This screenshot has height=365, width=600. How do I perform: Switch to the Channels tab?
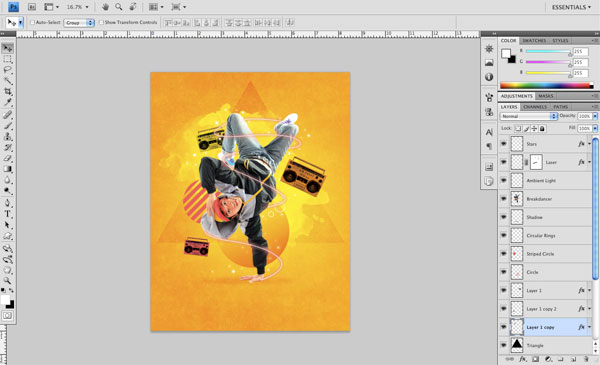tap(535, 107)
